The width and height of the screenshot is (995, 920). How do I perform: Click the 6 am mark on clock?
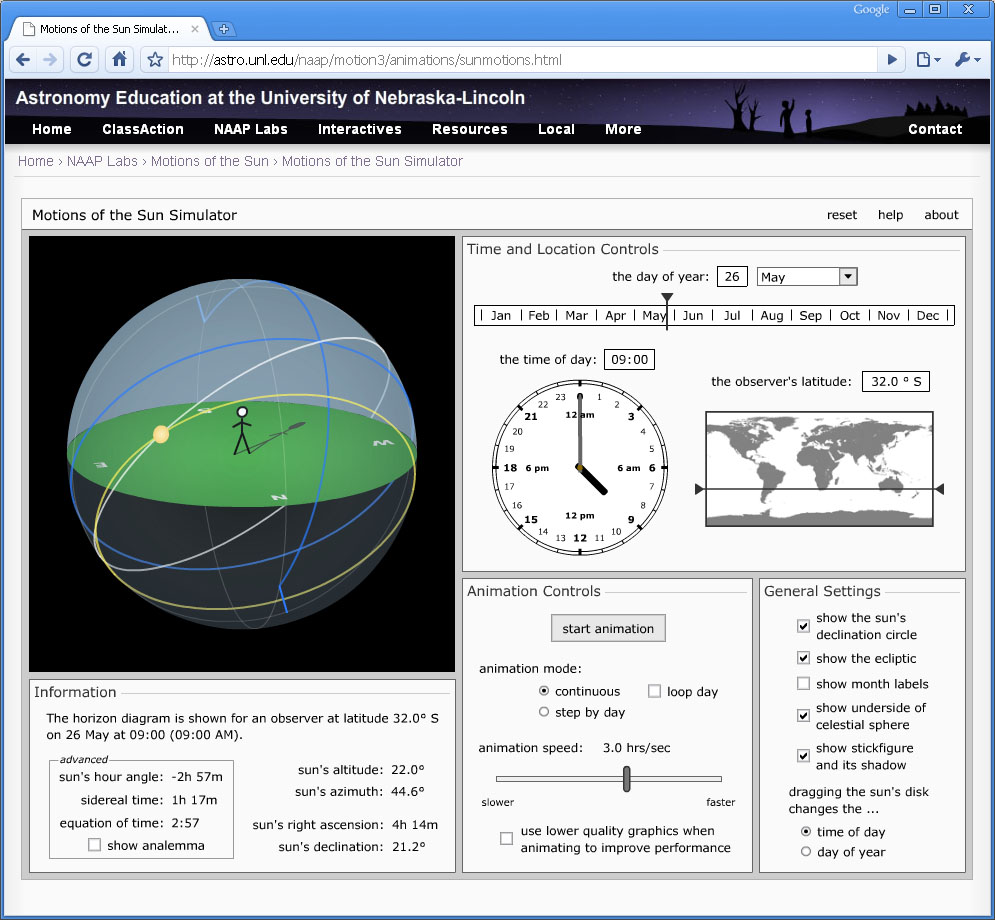pyautogui.click(x=628, y=468)
